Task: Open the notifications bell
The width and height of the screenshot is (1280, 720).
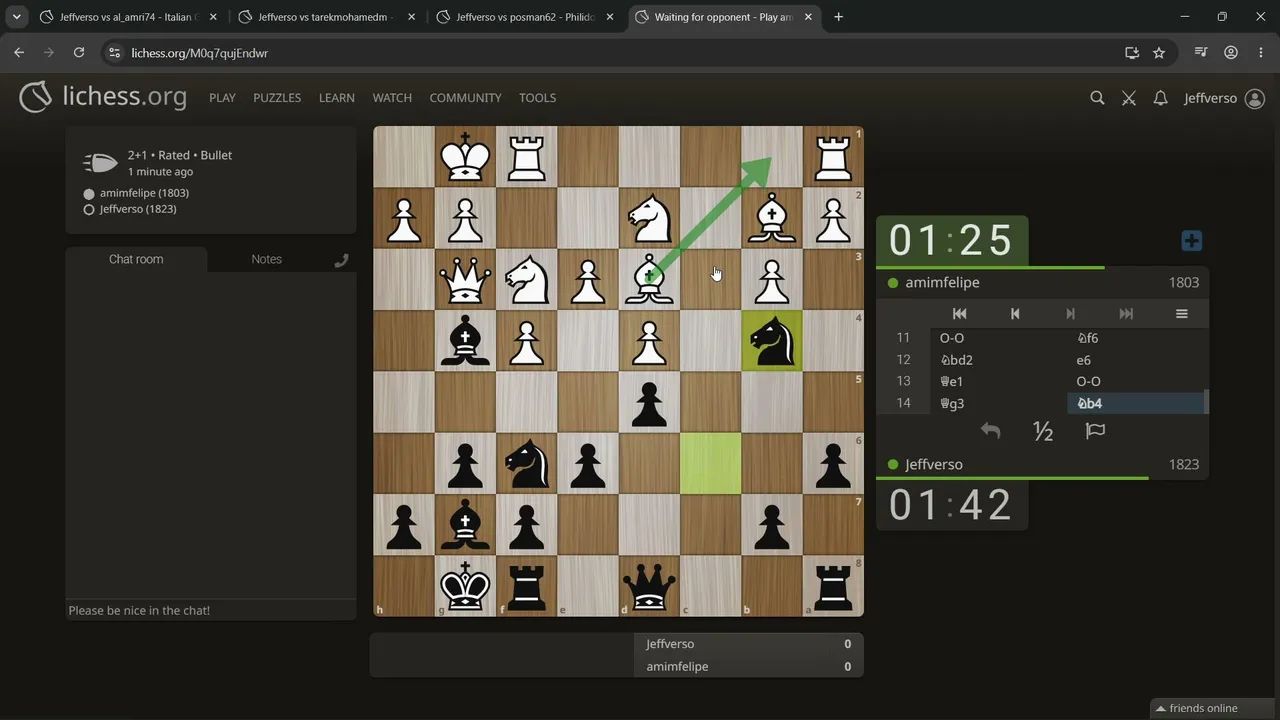Action: [1160, 98]
